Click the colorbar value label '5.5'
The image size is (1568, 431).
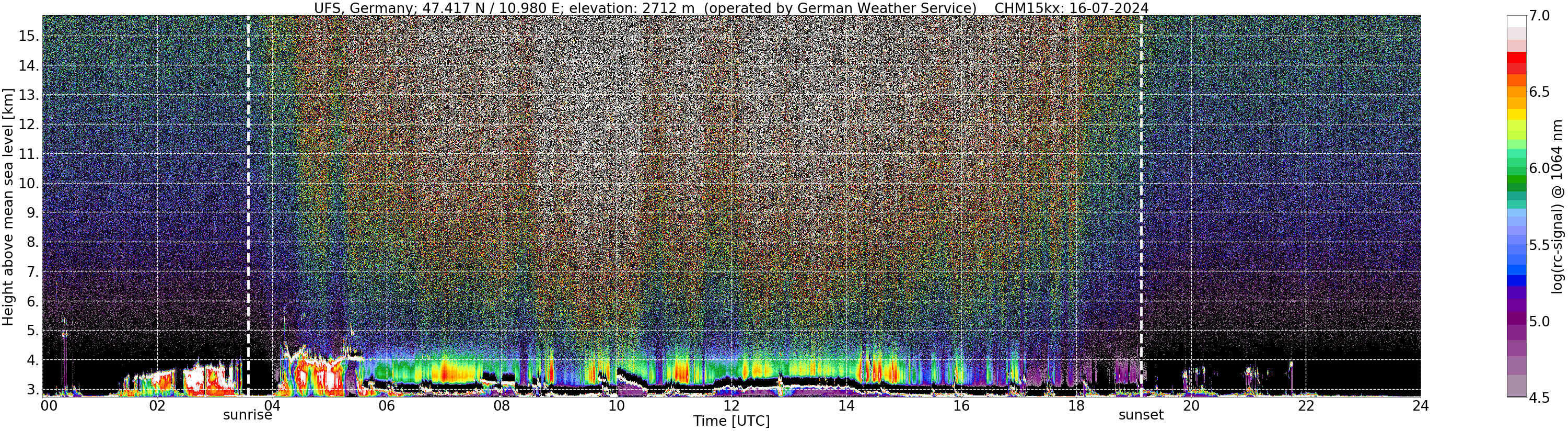[1539, 245]
